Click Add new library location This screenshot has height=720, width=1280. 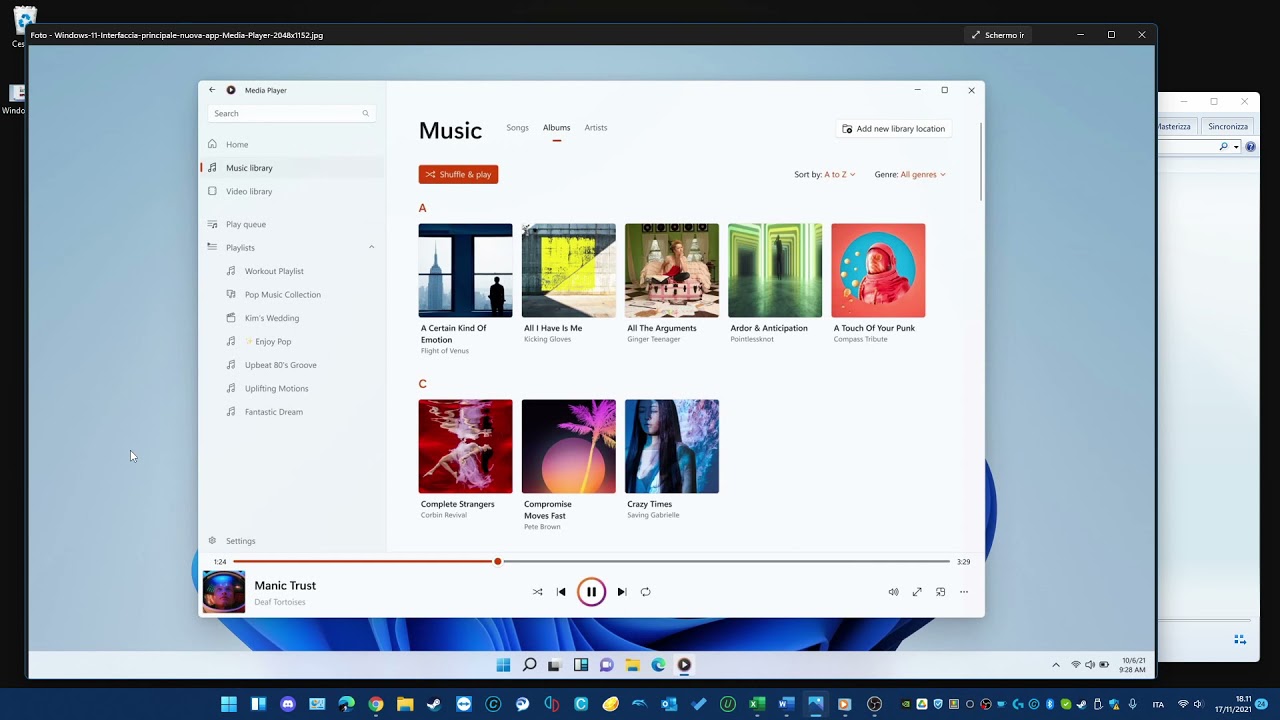[x=893, y=129]
